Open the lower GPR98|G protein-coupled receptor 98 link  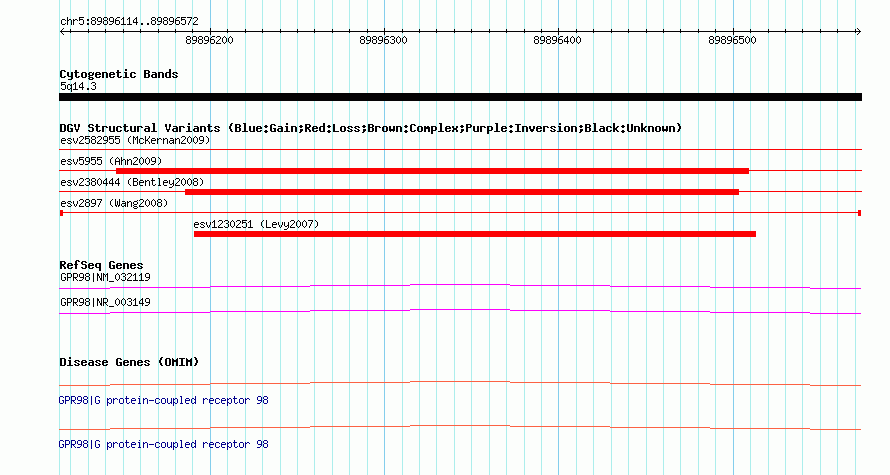point(163,444)
